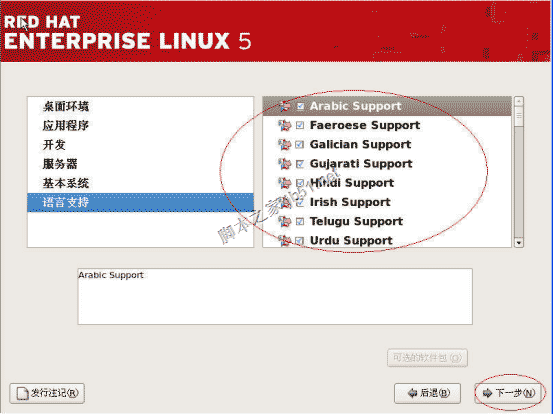Toggle the Irish Support checkbox
This screenshot has width=554, height=415.
[300, 202]
